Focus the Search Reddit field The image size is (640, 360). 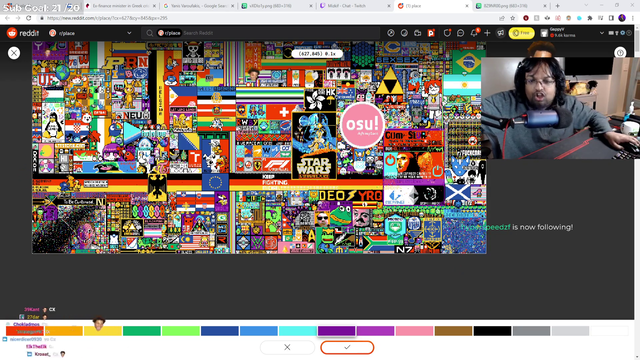[261, 33]
